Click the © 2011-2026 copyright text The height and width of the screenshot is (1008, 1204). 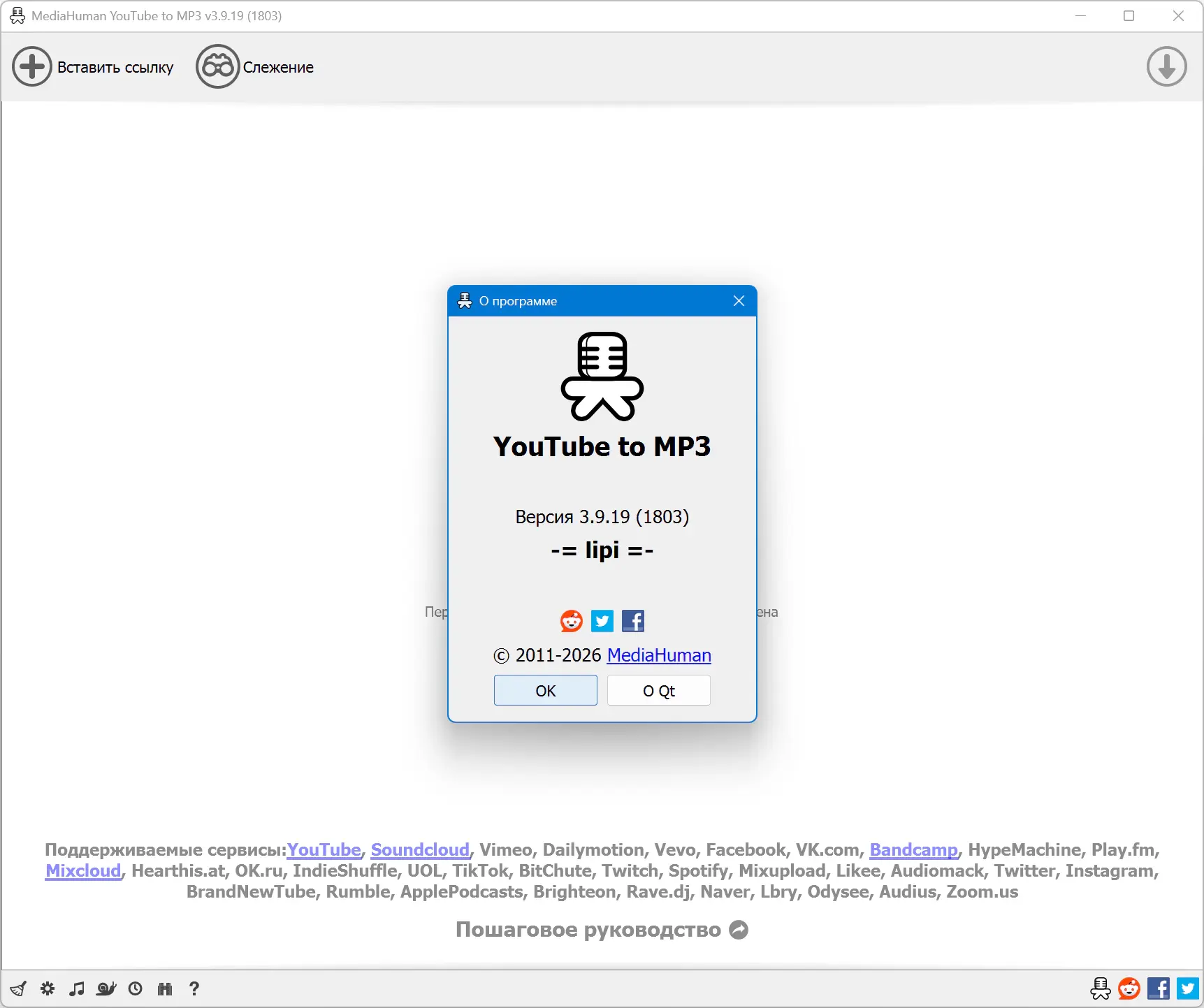548,655
